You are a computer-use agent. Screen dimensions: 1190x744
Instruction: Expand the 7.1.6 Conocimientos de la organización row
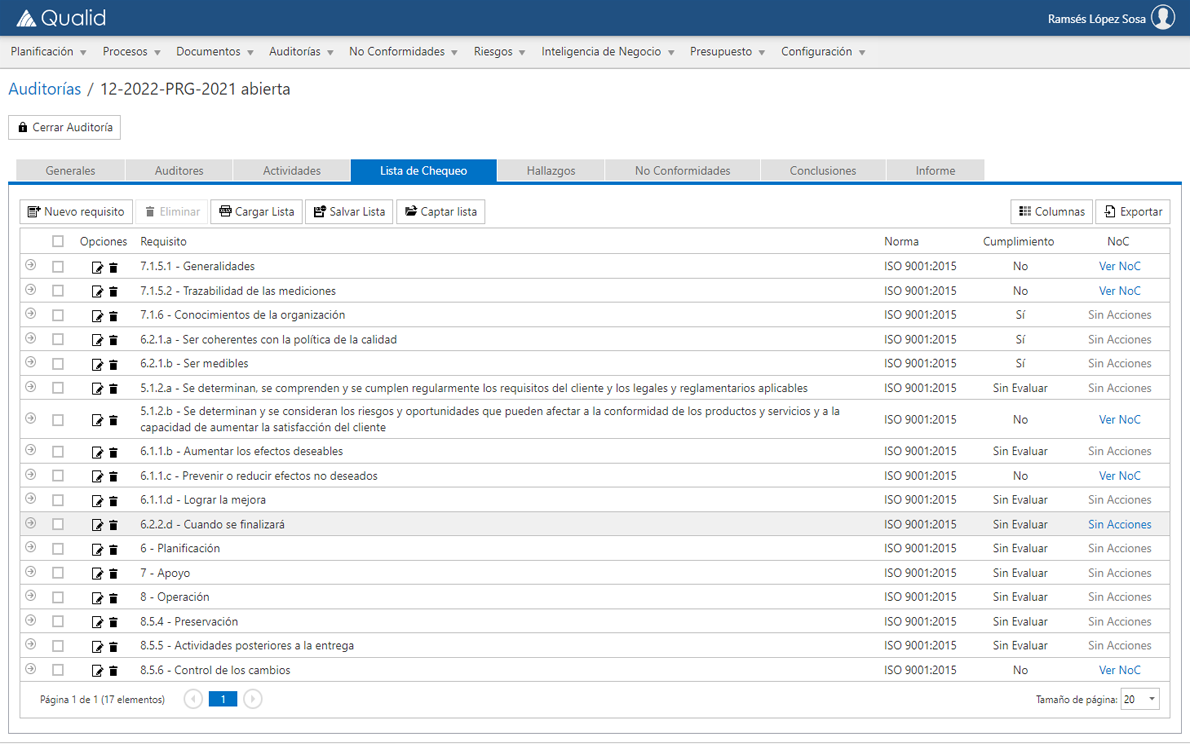pyautogui.click(x=30, y=314)
